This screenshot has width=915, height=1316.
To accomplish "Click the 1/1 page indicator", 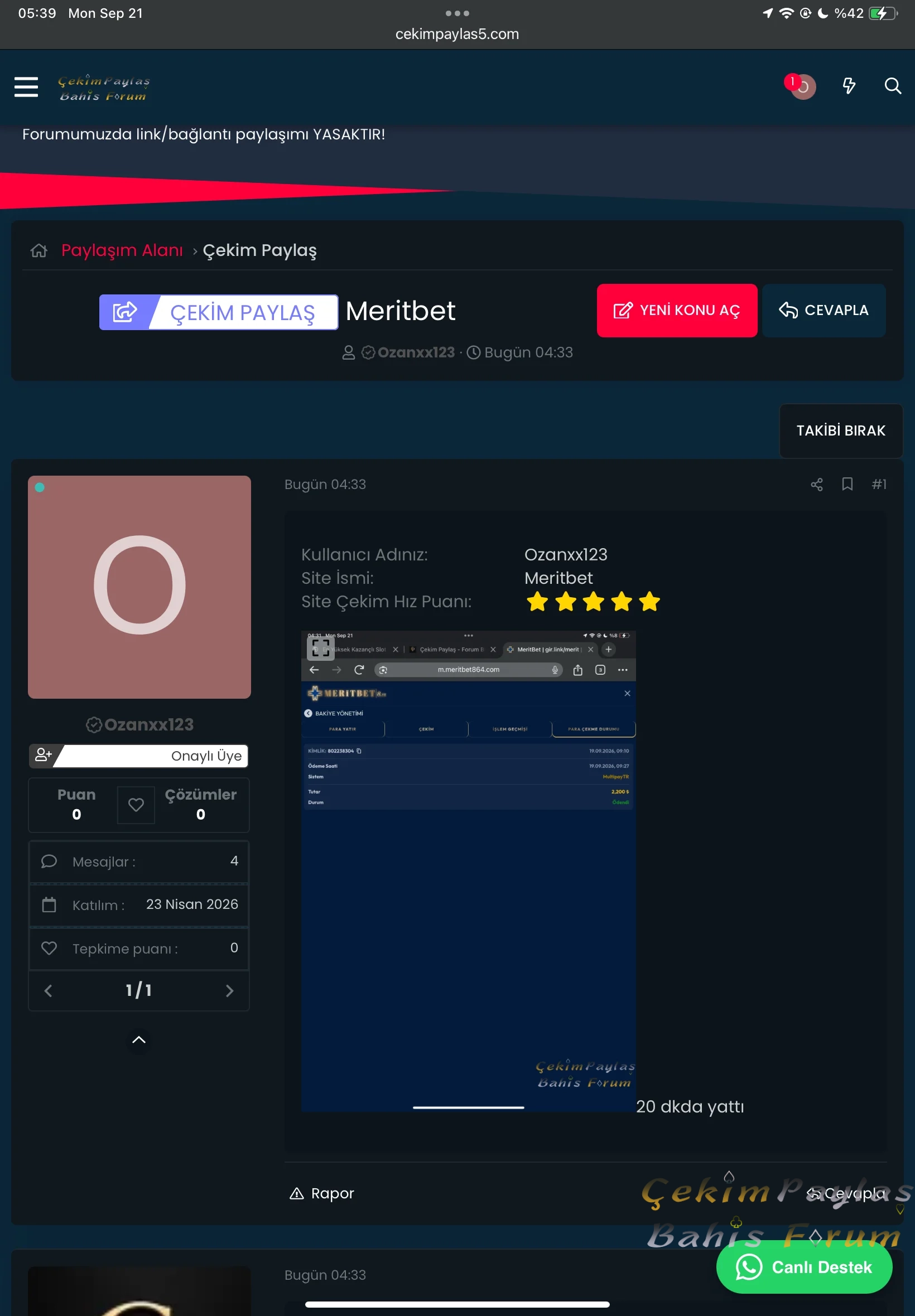I will pos(139,990).
